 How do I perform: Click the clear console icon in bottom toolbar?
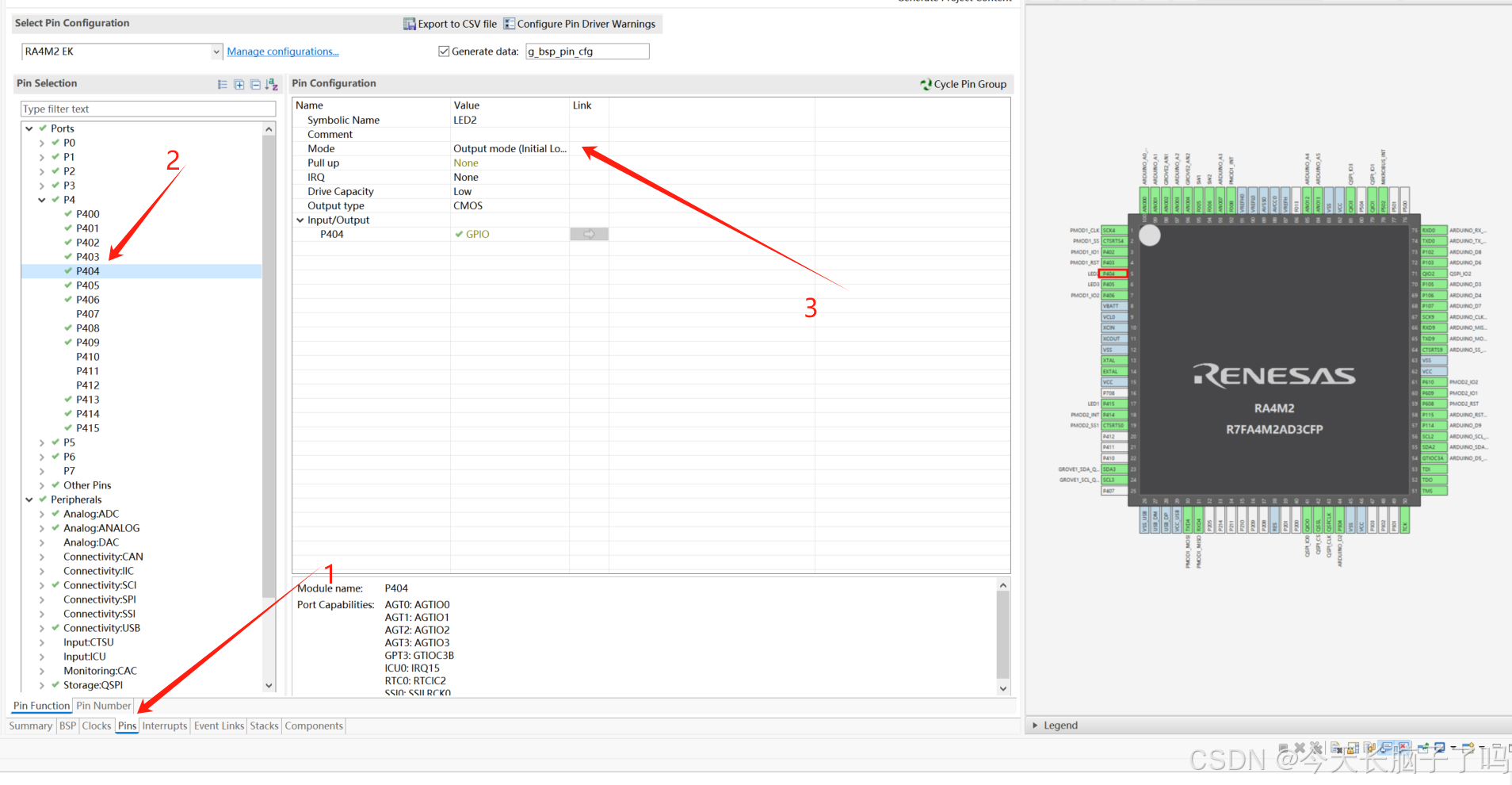[x=1336, y=748]
